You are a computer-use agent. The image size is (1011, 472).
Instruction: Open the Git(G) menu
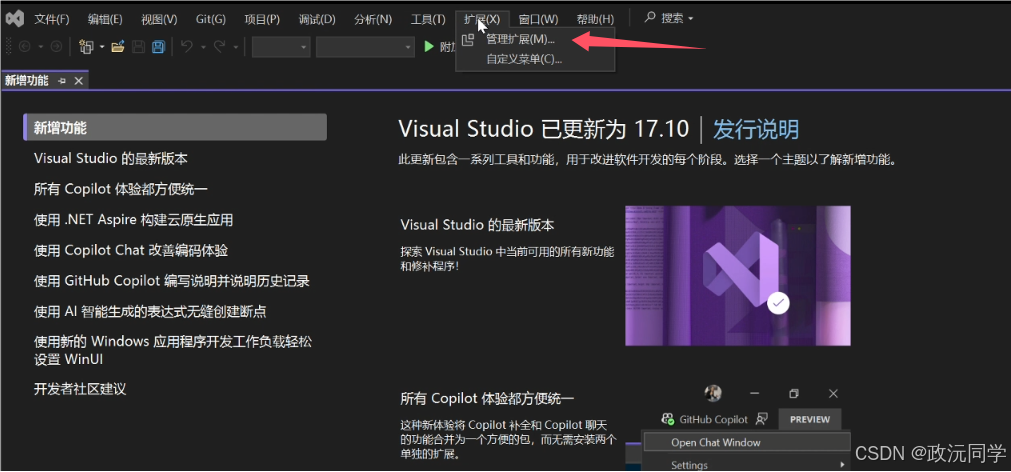pyautogui.click(x=211, y=19)
